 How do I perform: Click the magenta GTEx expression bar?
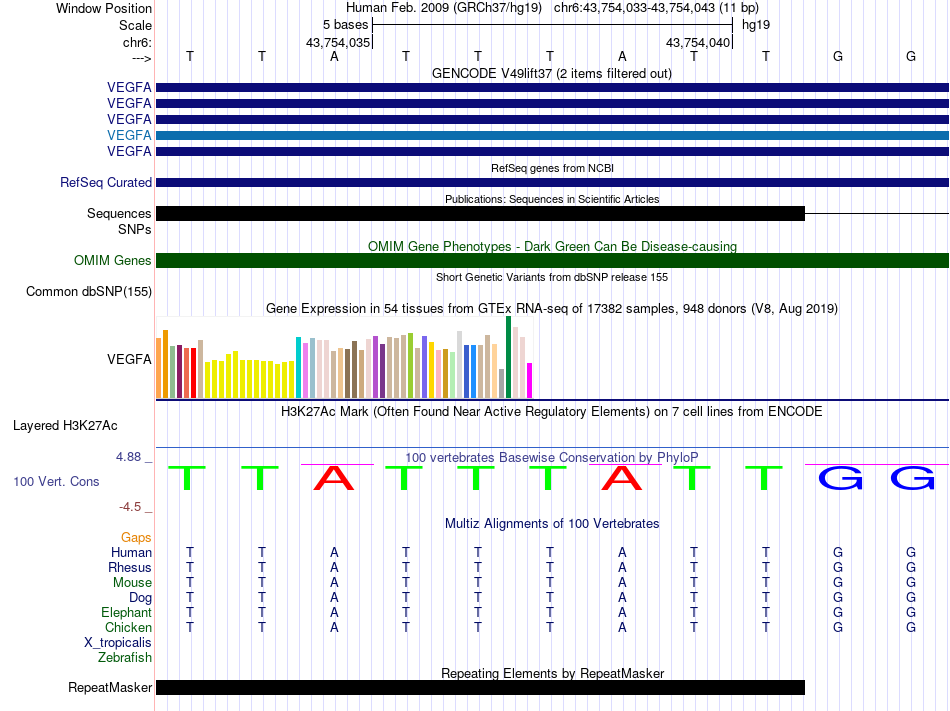[x=530, y=380]
